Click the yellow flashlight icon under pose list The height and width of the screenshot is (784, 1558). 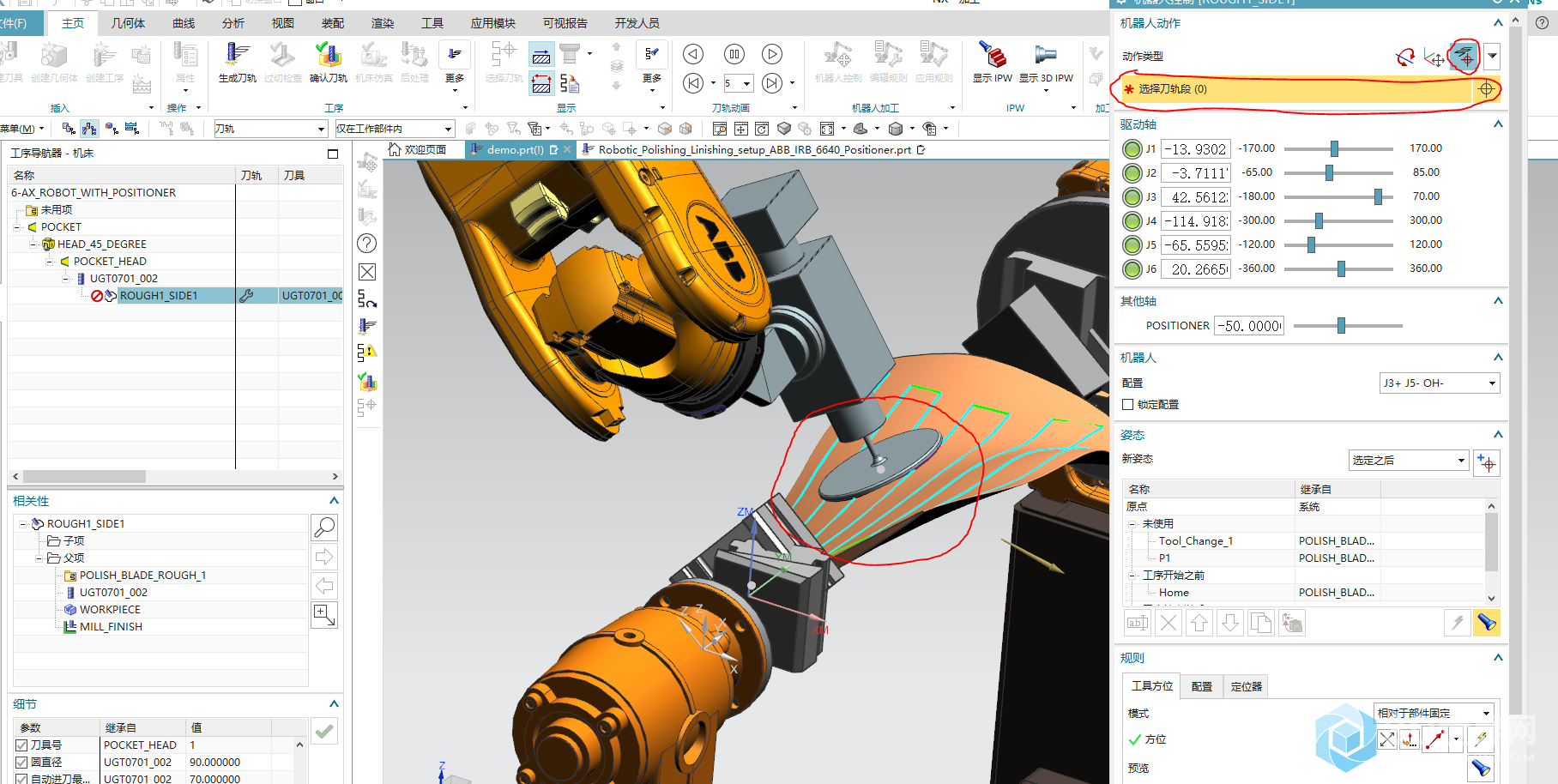[1486, 623]
